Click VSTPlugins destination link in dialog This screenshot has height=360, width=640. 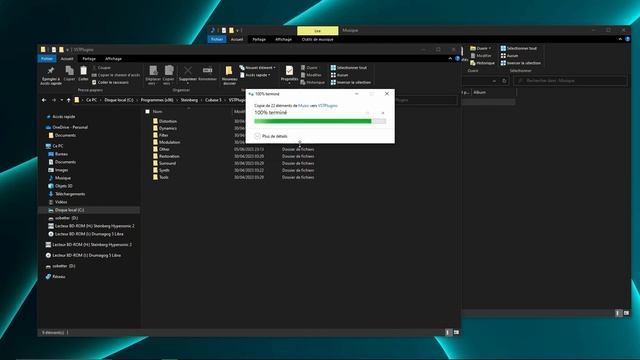coord(328,106)
